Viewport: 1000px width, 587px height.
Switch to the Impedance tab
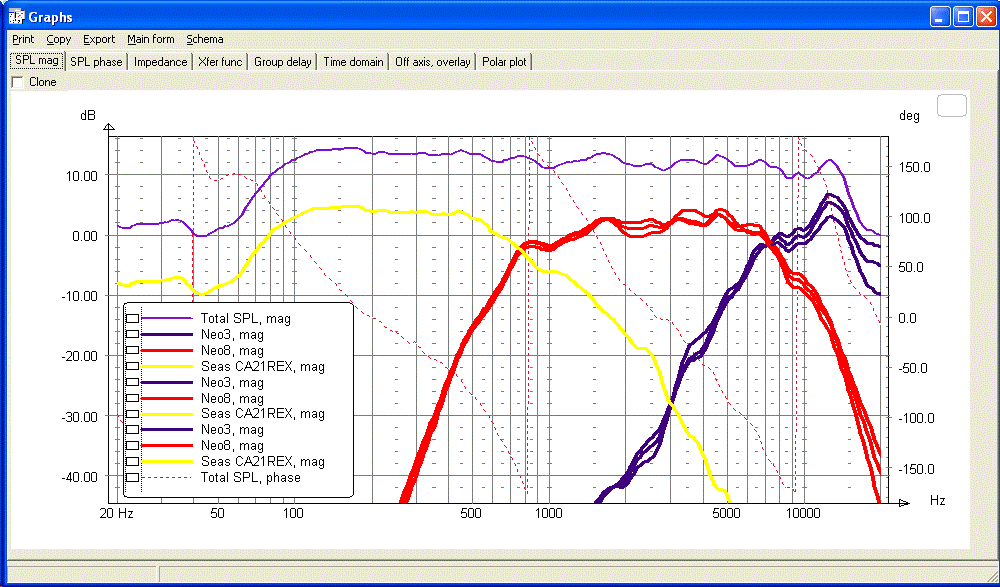161,62
